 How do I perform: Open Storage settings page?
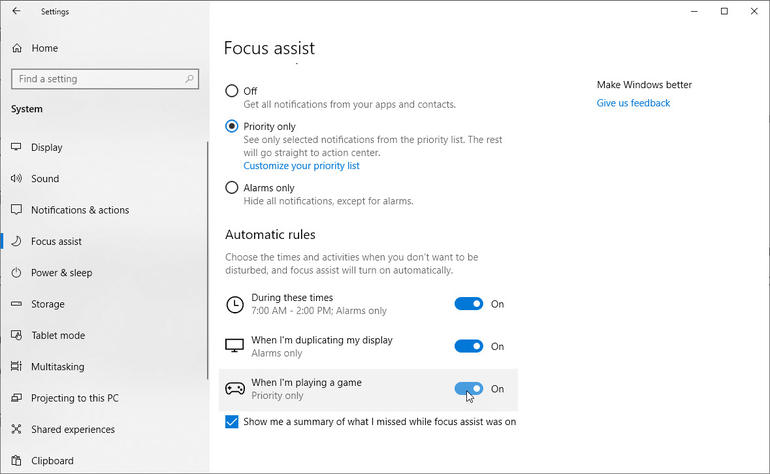[104, 305]
